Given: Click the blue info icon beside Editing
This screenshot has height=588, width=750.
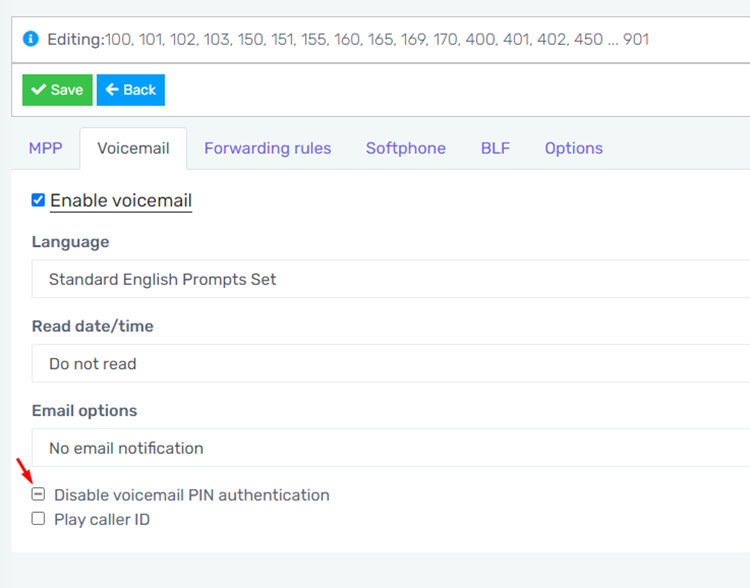Looking at the screenshot, I should pos(31,39).
